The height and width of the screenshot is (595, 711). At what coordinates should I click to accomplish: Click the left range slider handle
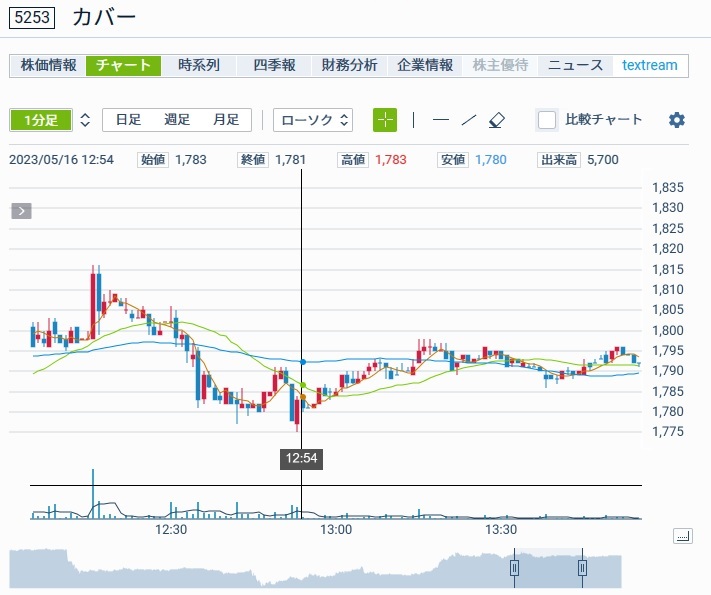click(515, 568)
